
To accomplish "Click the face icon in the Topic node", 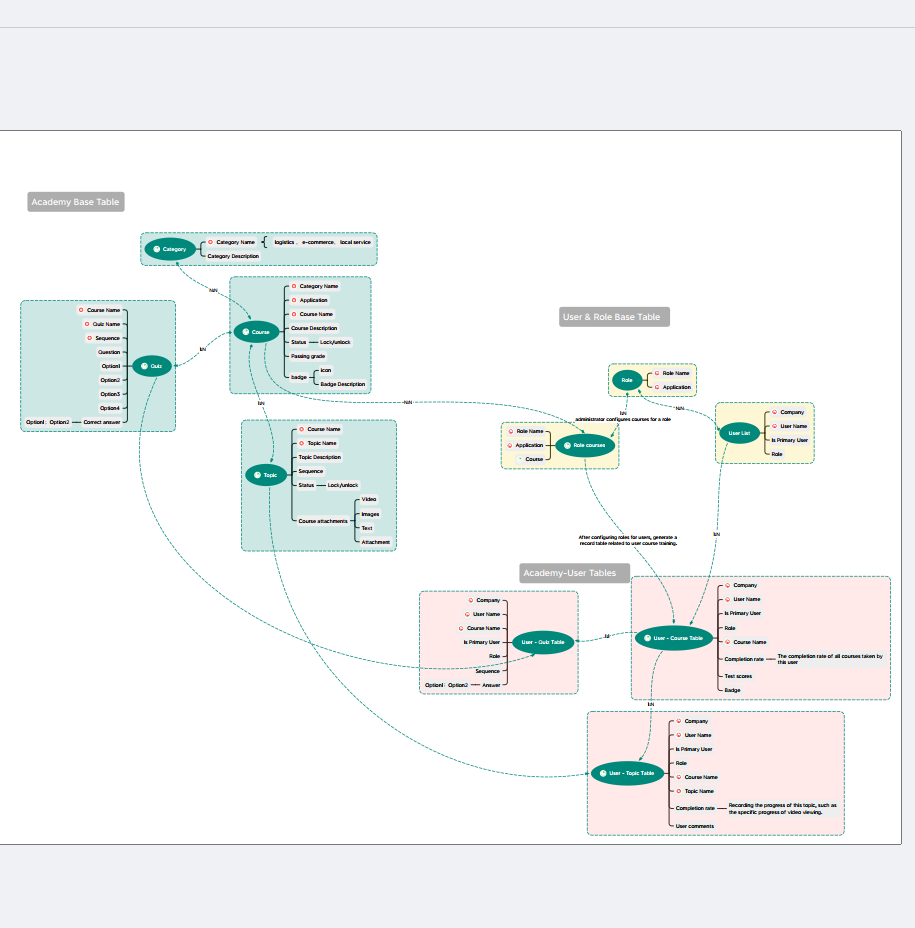I will [257, 475].
